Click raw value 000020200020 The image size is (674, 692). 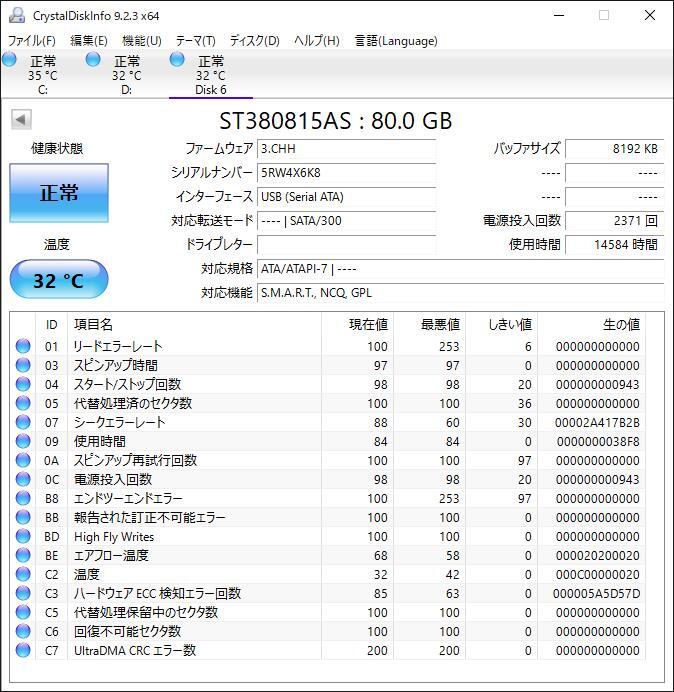click(x=598, y=555)
